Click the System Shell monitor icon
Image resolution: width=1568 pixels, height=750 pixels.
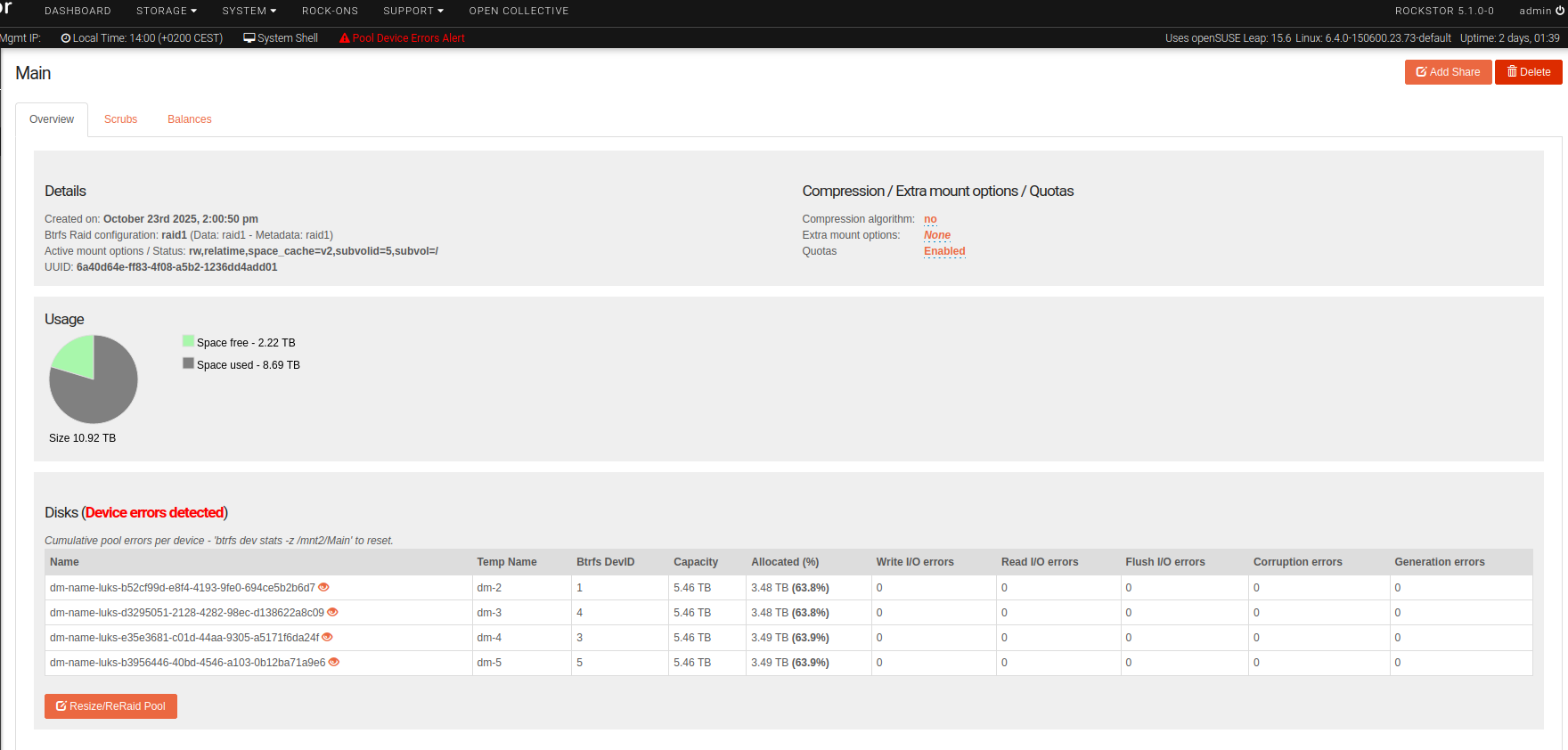pos(249,38)
